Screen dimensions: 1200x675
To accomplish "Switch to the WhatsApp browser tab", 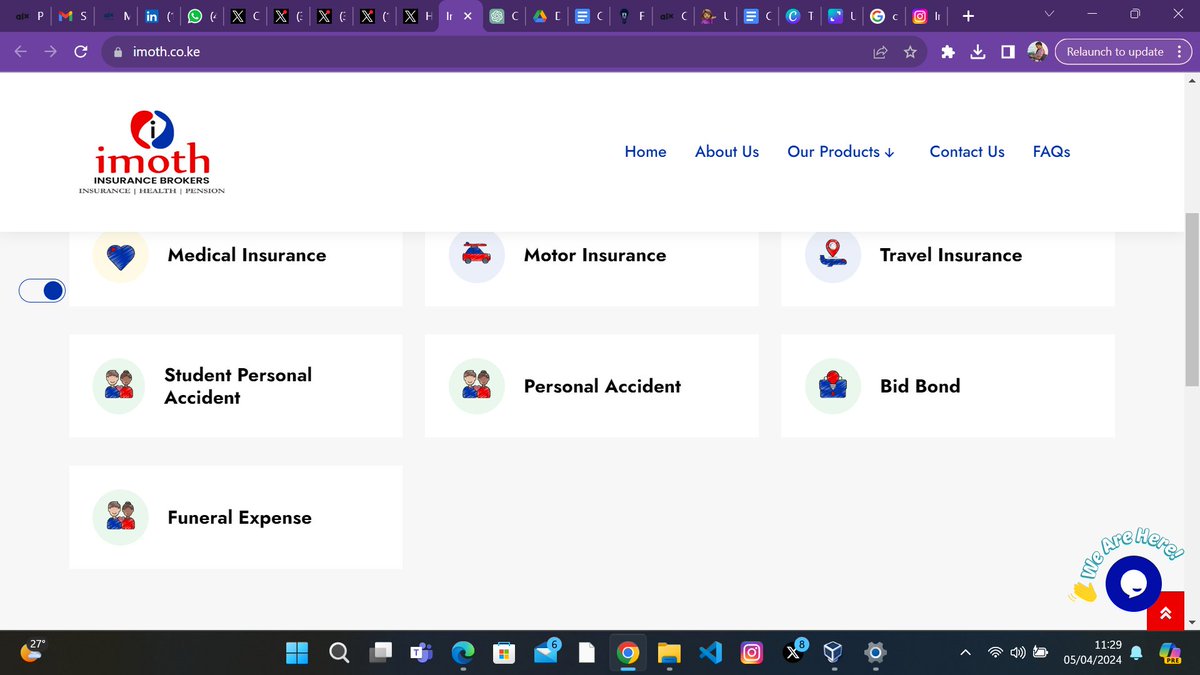I will 201,16.
